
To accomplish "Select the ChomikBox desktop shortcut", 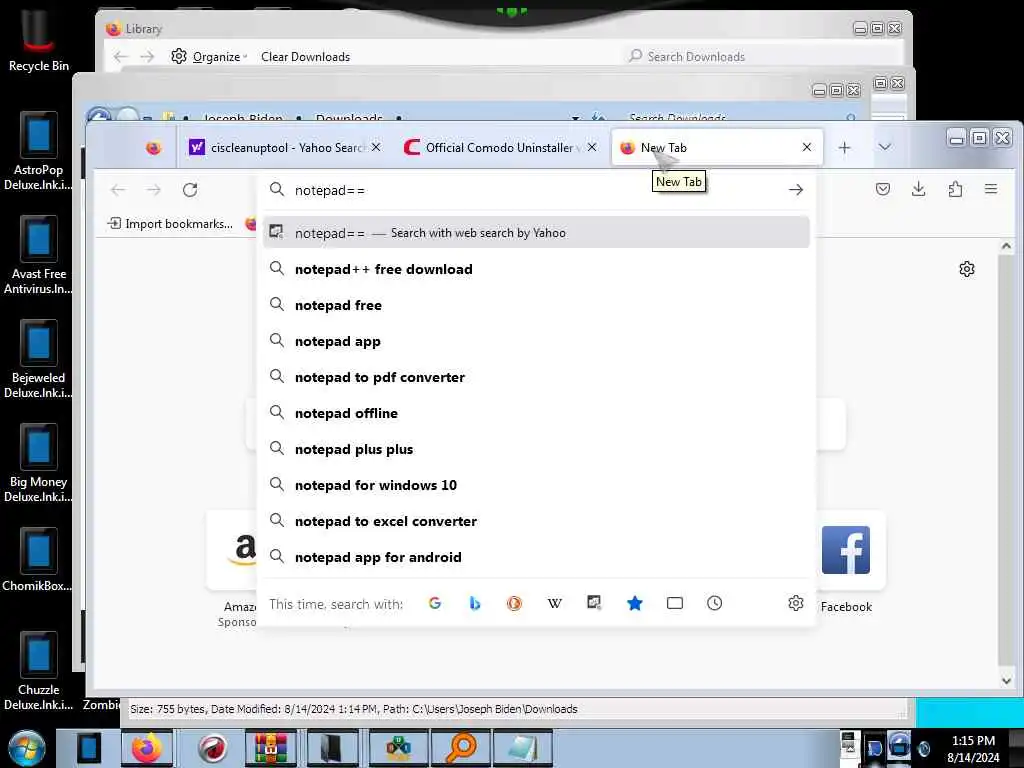I will pos(38,559).
